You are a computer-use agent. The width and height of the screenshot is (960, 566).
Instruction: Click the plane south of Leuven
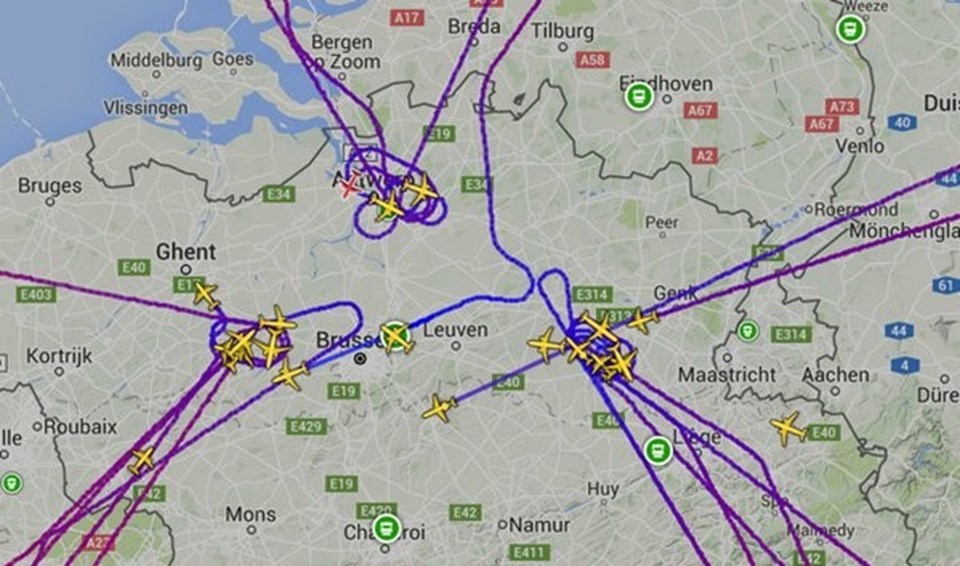(439, 408)
